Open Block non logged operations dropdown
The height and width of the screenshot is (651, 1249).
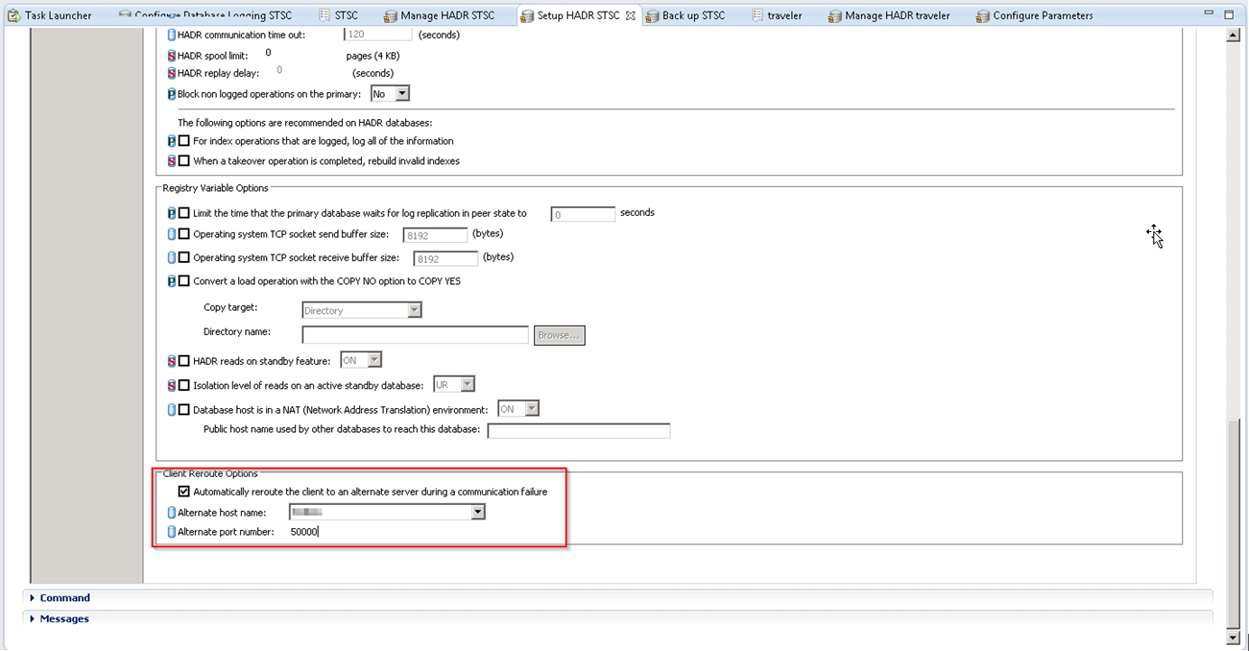point(402,94)
